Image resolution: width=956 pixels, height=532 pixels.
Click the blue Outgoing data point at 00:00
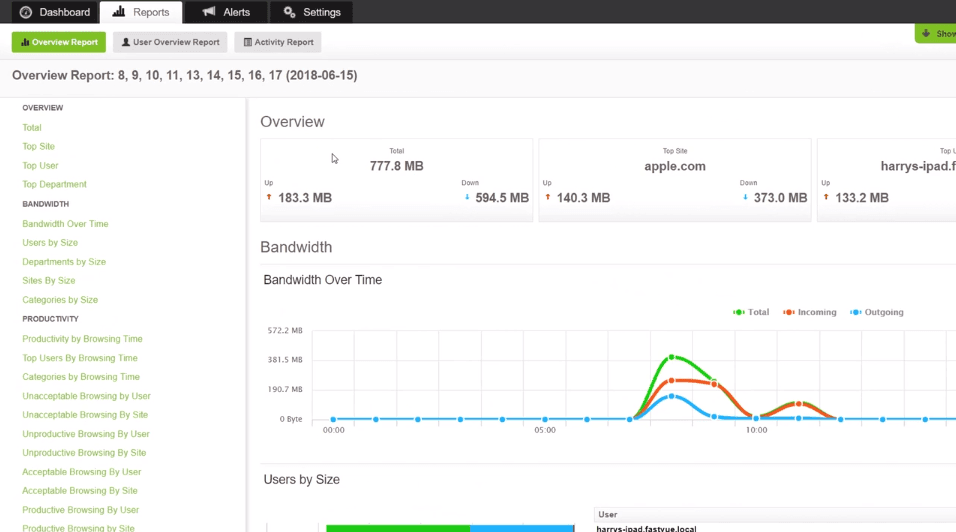coord(333,419)
